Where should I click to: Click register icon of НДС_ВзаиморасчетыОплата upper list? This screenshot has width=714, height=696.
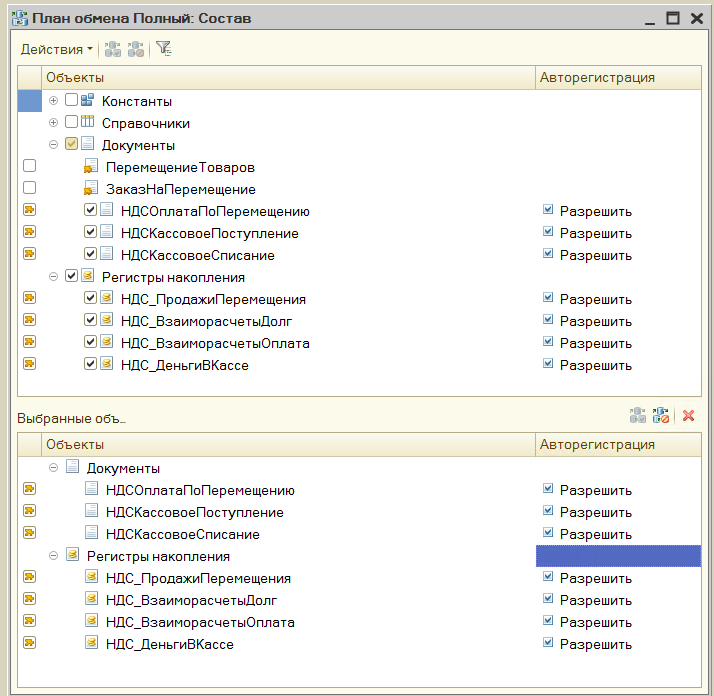point(107,341)
